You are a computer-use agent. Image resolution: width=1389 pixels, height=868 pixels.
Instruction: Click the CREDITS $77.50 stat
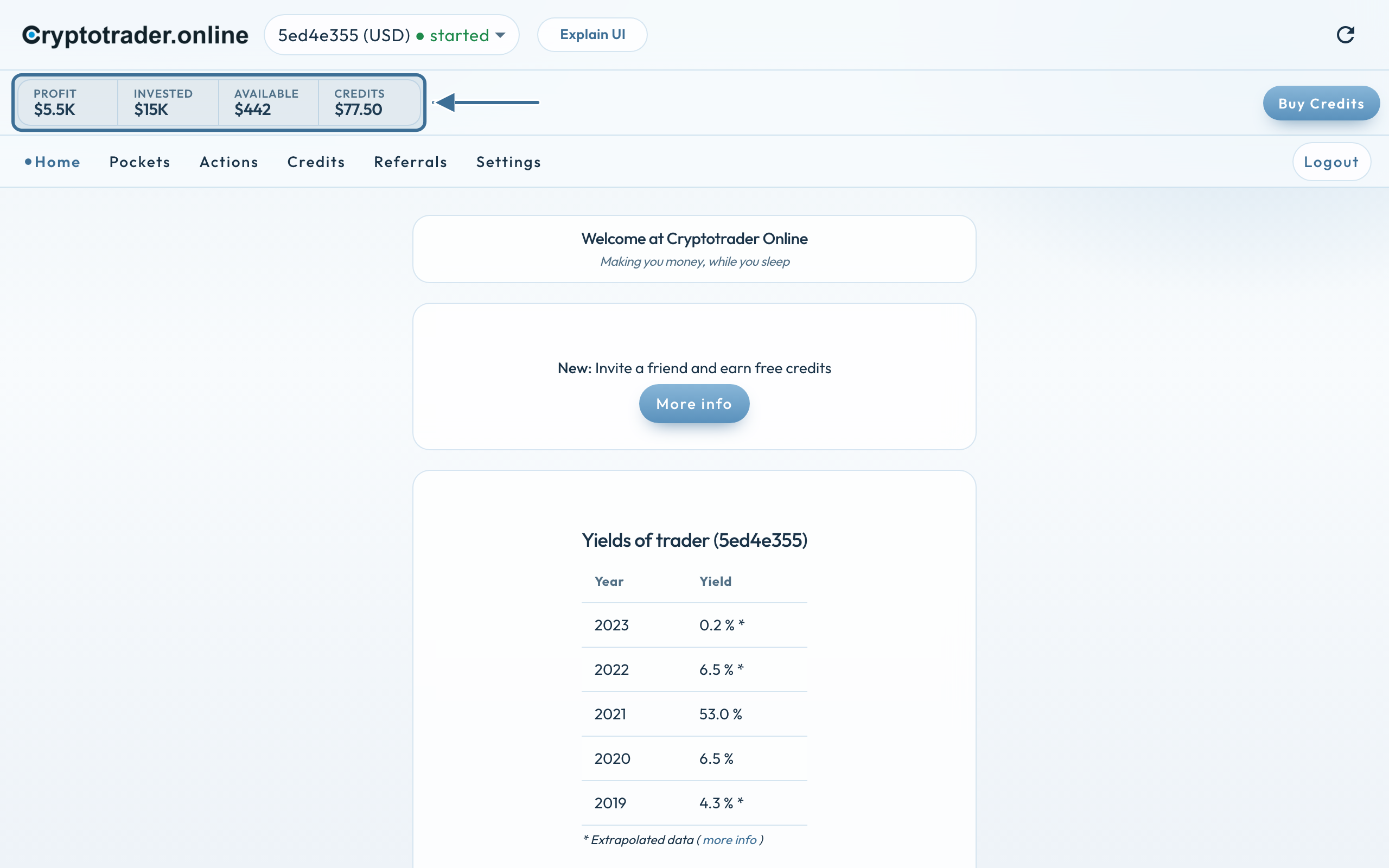click(369, 102)
